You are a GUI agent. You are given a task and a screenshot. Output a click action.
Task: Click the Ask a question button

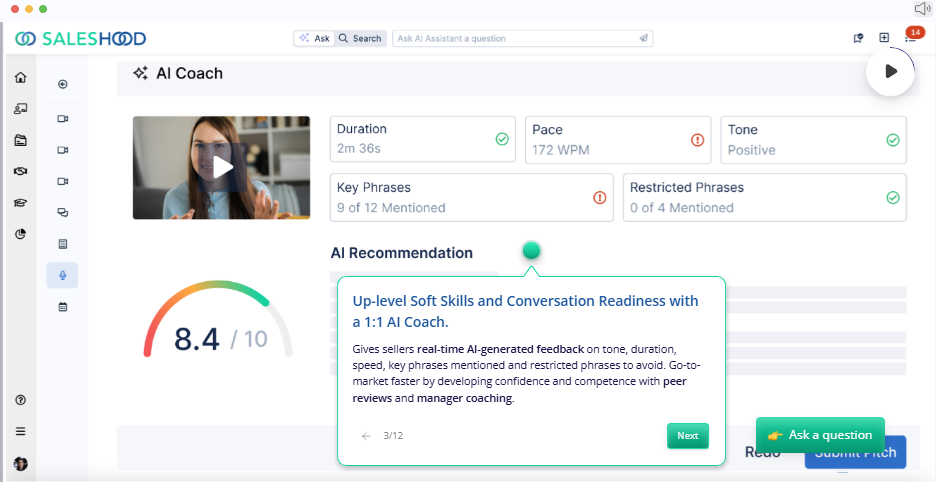(x=820, y=435)
